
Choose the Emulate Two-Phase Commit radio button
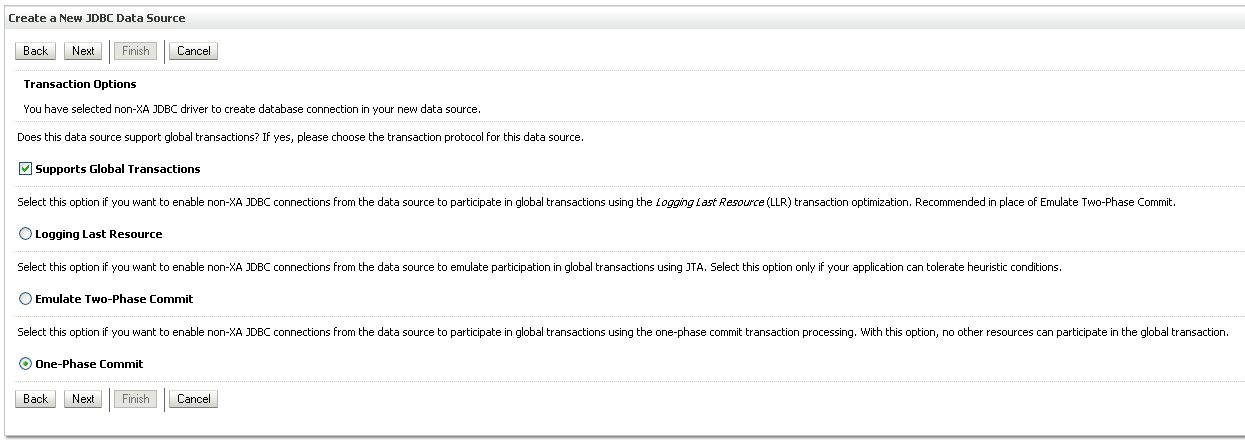point(26,299)
